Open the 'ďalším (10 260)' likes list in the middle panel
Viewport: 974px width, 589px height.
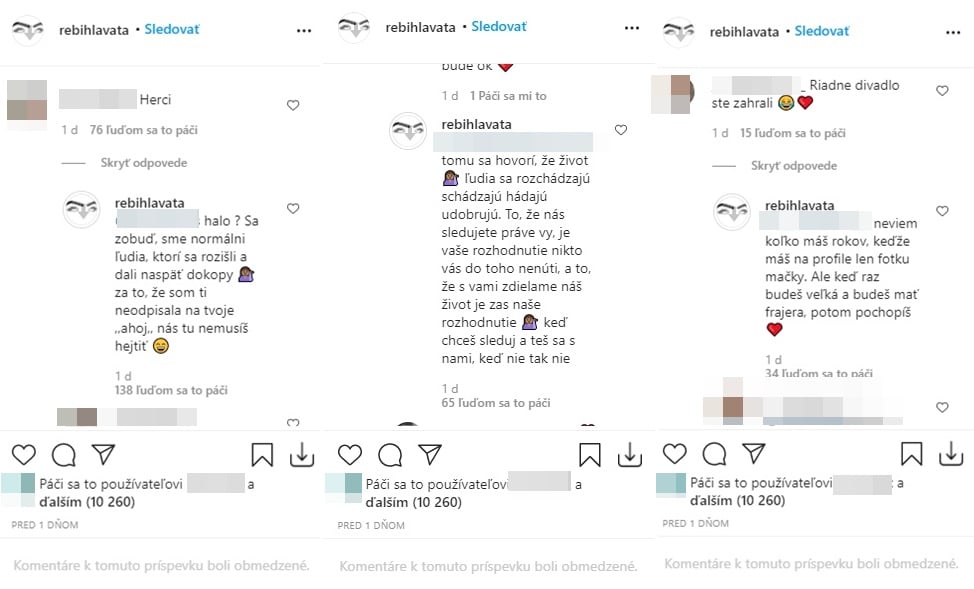[414, 502]
